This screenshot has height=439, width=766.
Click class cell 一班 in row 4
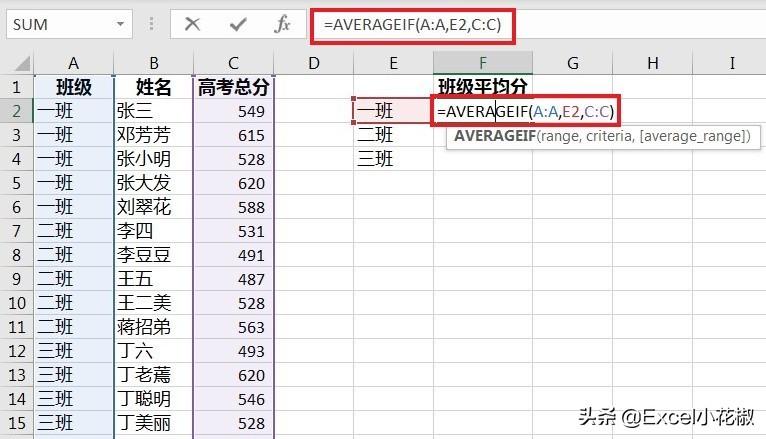74,159
